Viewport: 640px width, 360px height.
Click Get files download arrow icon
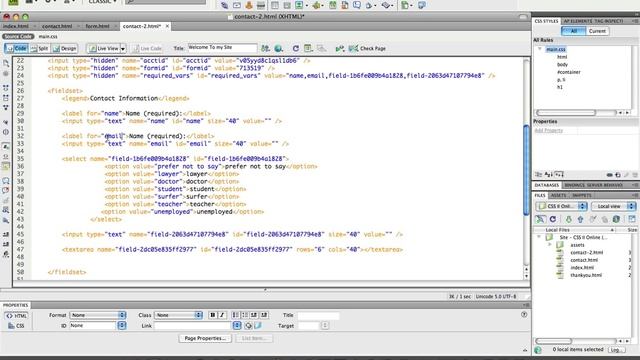coord(569,219)
